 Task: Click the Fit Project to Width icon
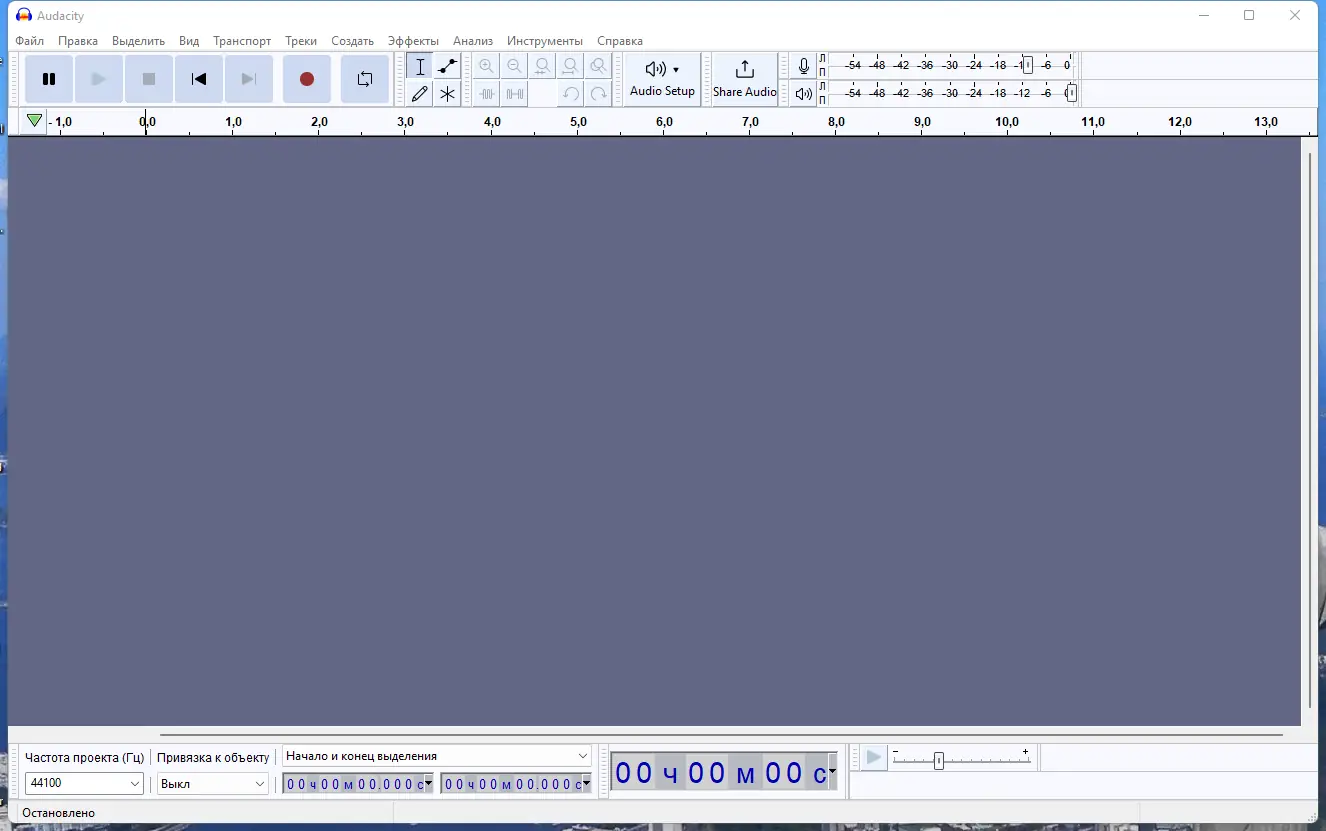pyautogui.click(x=570, y=66)
